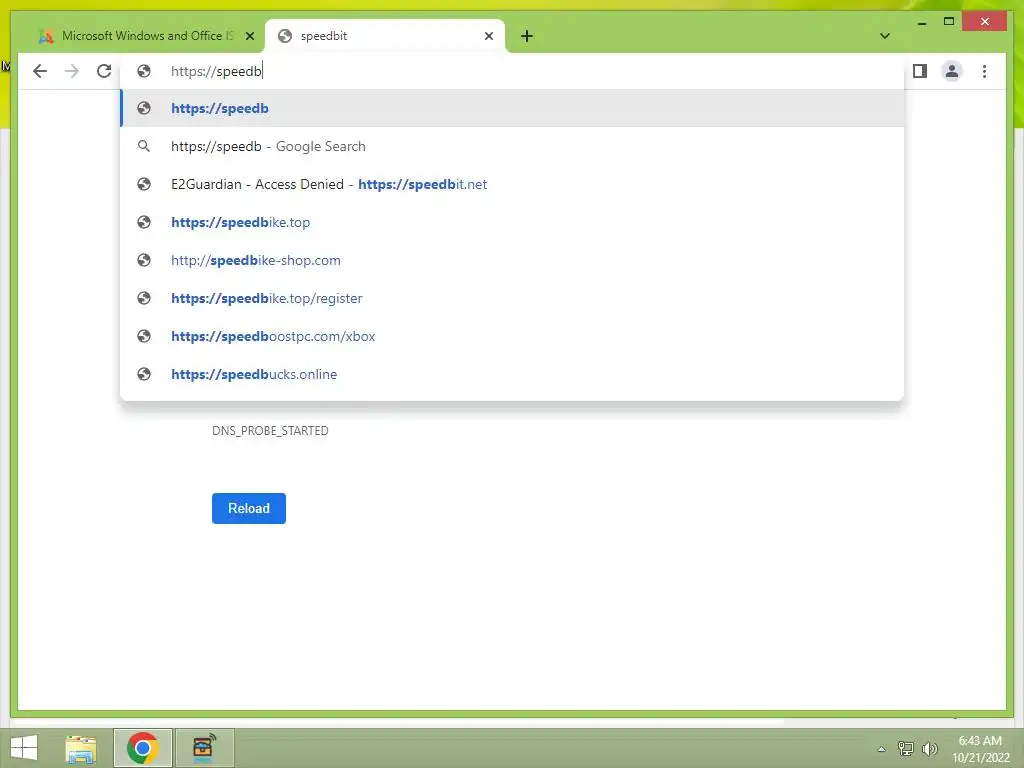Select https://speedb - Google Search suggestion
Image resolution: width=1024 pixels, height=768 pixels.
click(512, 146)
